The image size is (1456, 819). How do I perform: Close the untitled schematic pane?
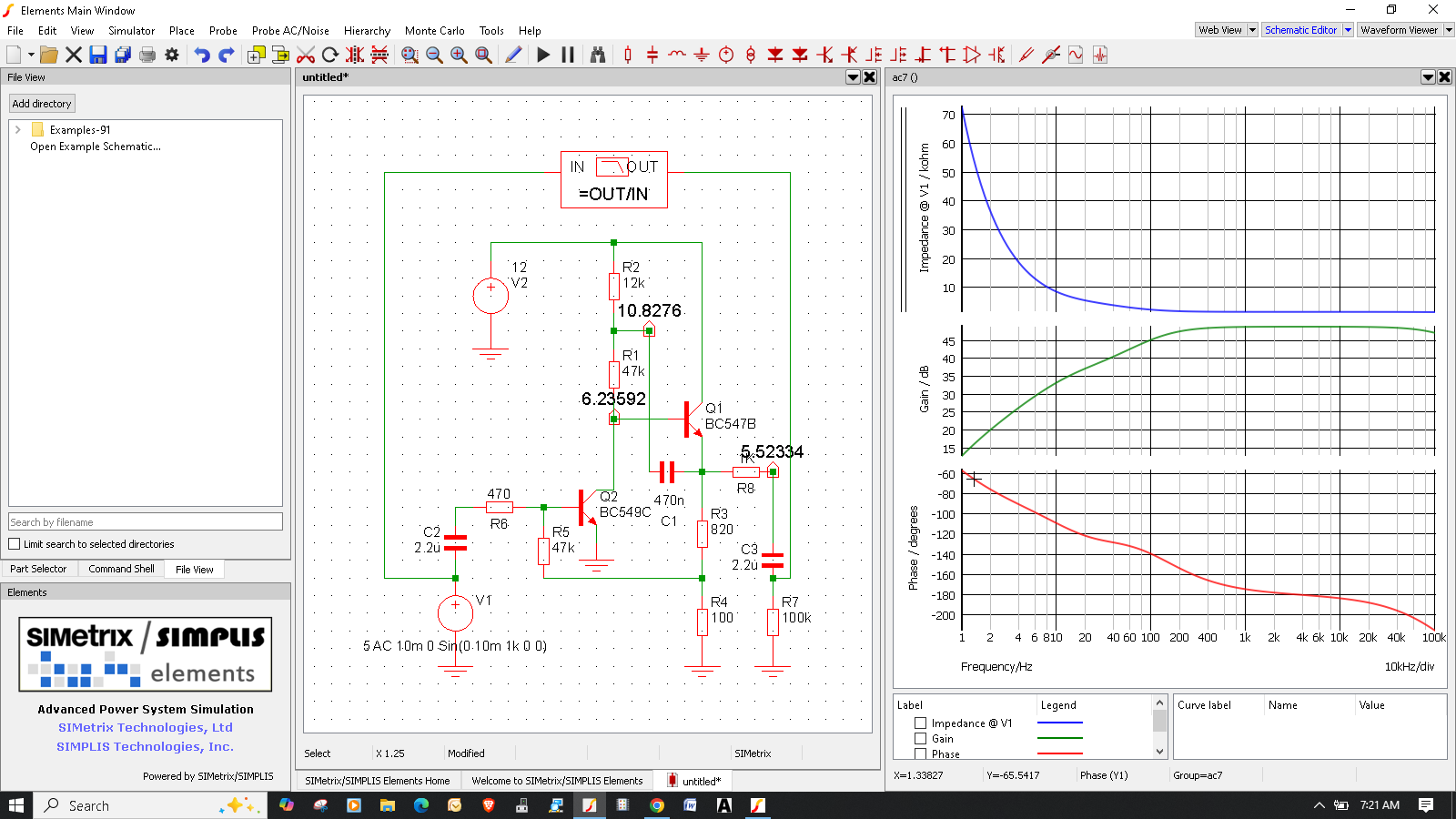[870, 77]
